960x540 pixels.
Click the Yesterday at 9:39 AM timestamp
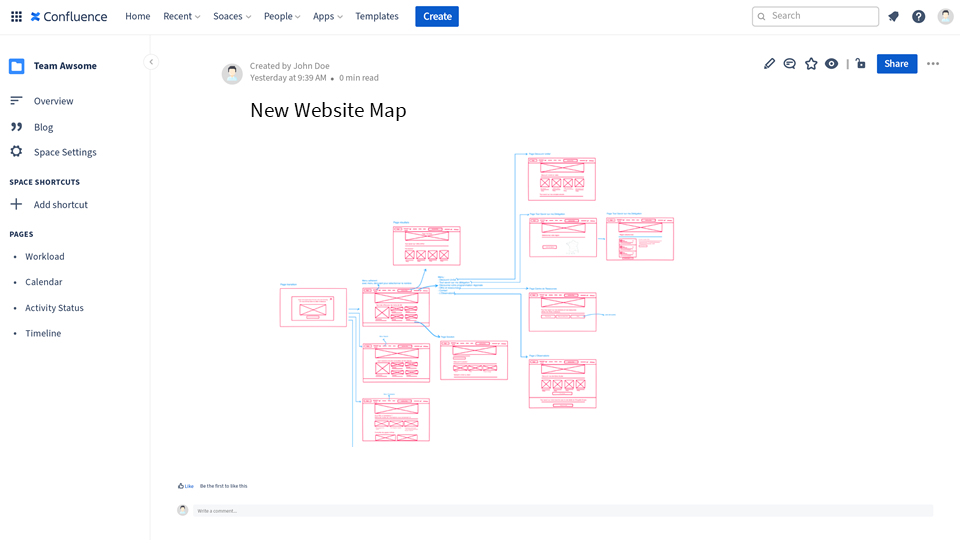tap(288, 78)
